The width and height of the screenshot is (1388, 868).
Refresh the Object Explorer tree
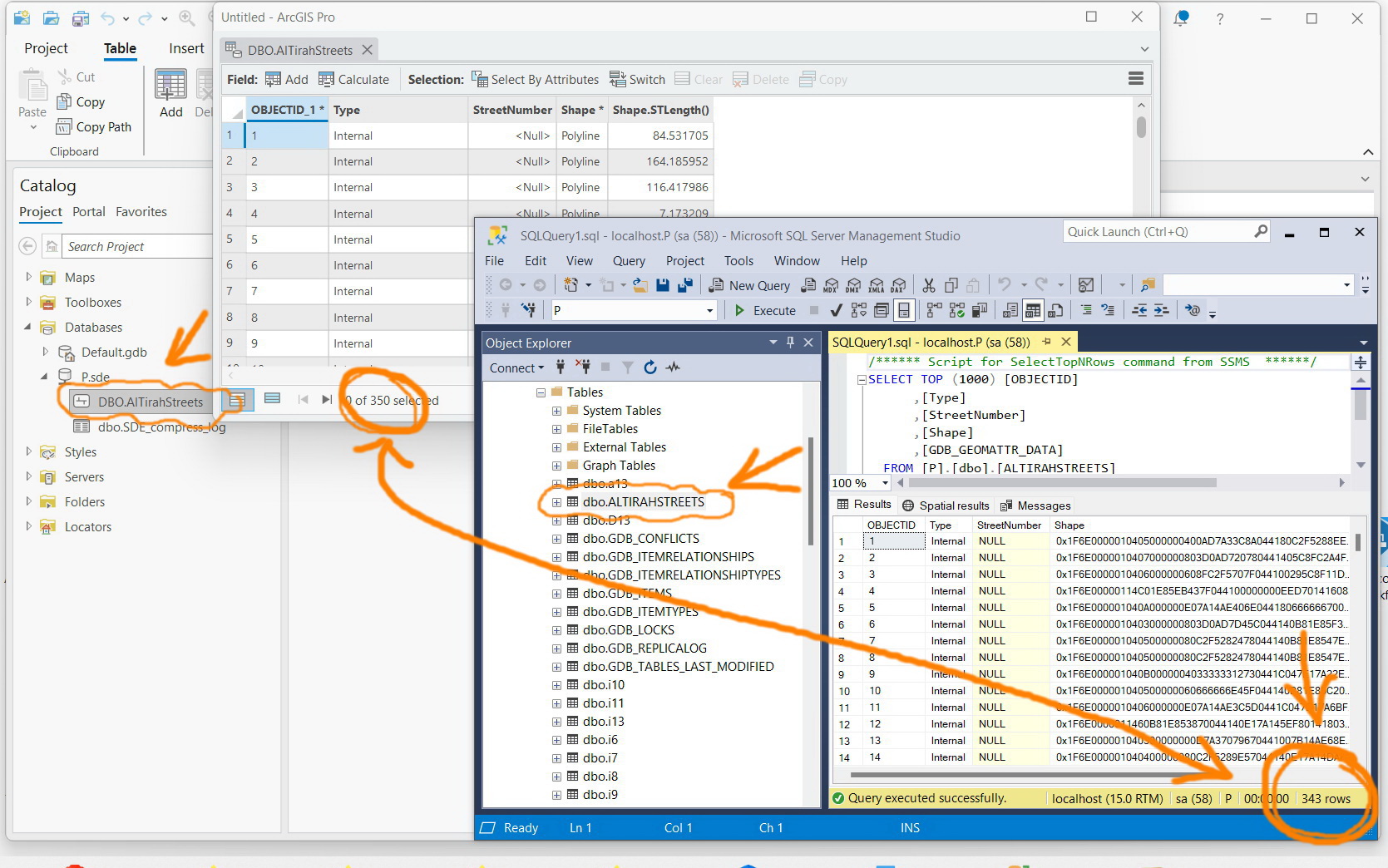[x=650, y=367]
